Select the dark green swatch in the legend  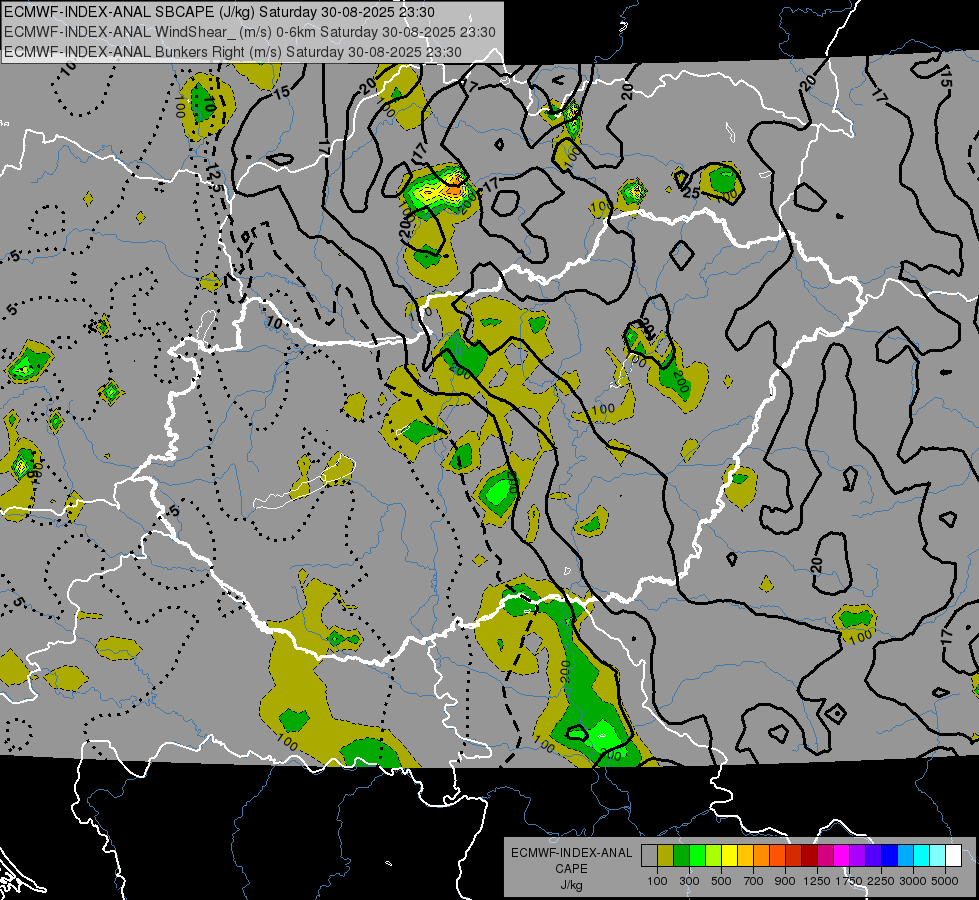click(681, 856)
